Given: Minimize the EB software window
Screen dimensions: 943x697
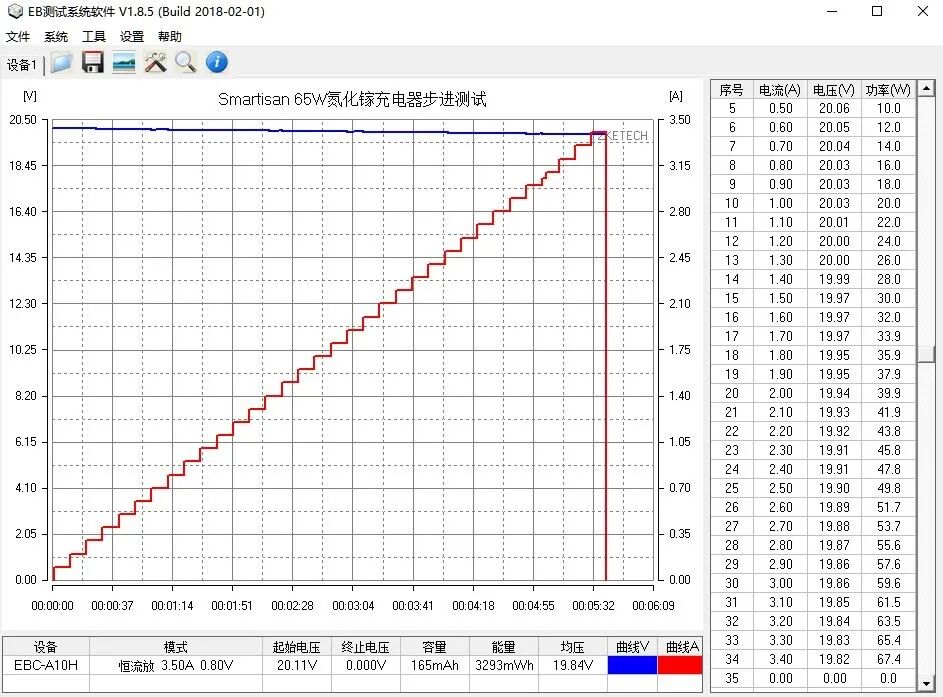Looking at the screenshot, I should [x=832, y=11].
